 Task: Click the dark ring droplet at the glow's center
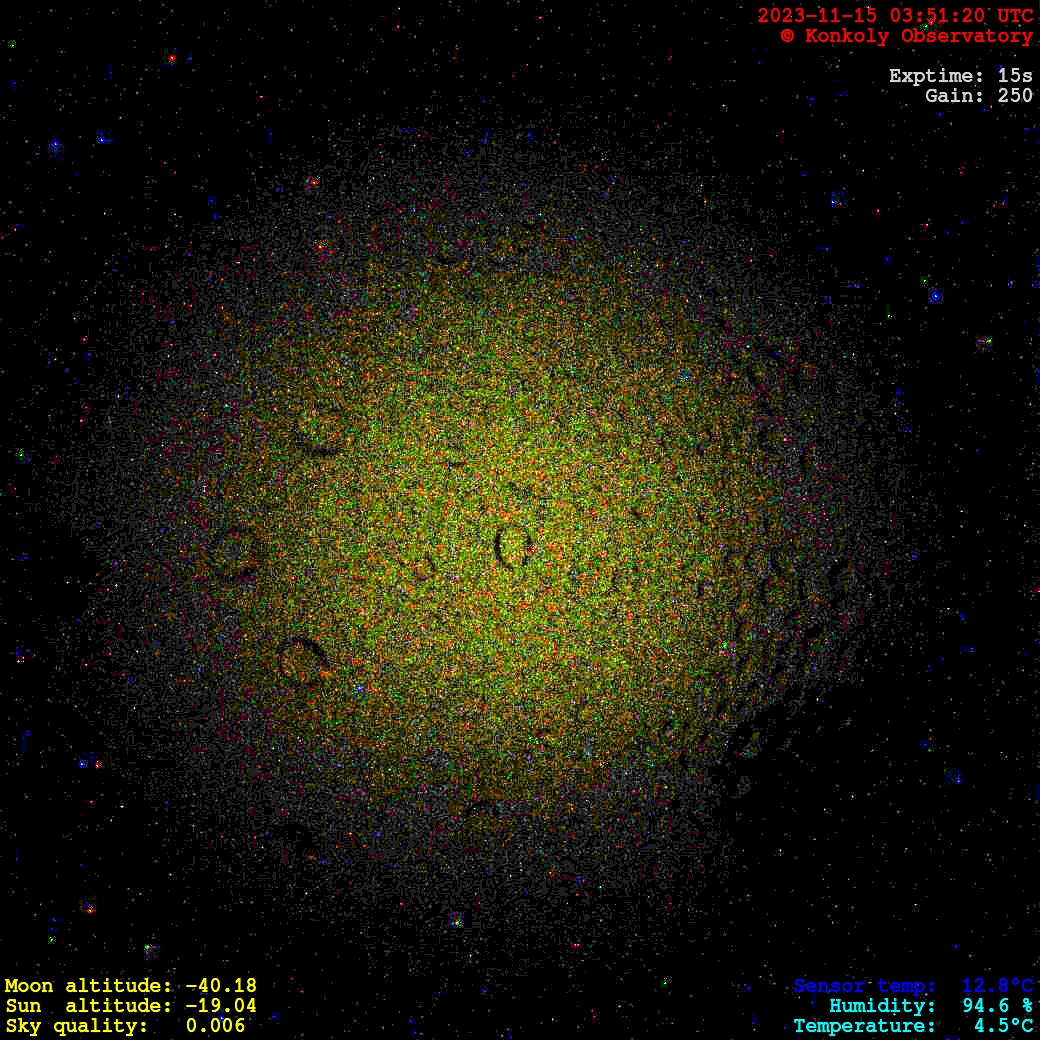click(513, 547)
